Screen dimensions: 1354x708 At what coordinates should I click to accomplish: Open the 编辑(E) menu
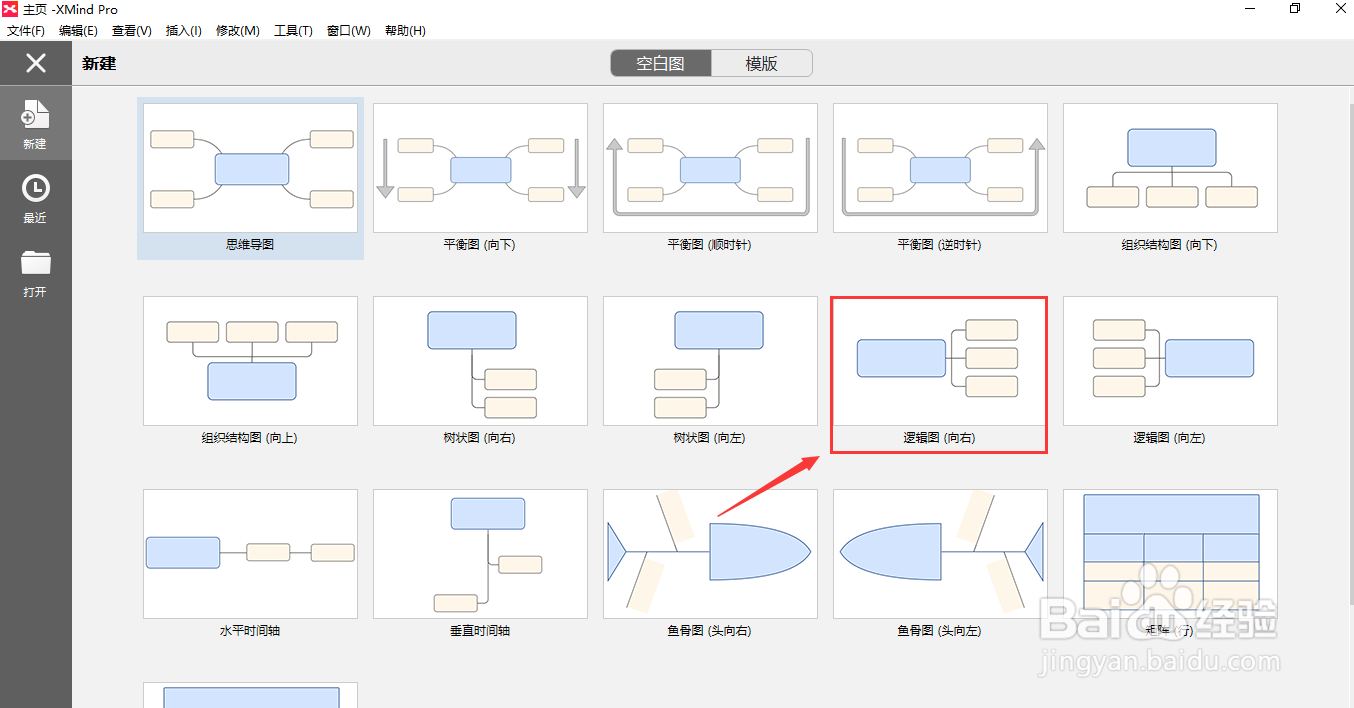pyautogui.click(x=78, y=30)
